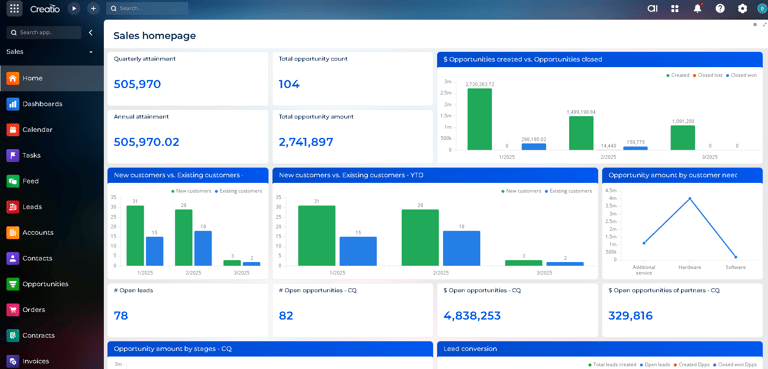
Task: Click the $ Open opportunities value 4,838,253
Action: pos(472,316)
